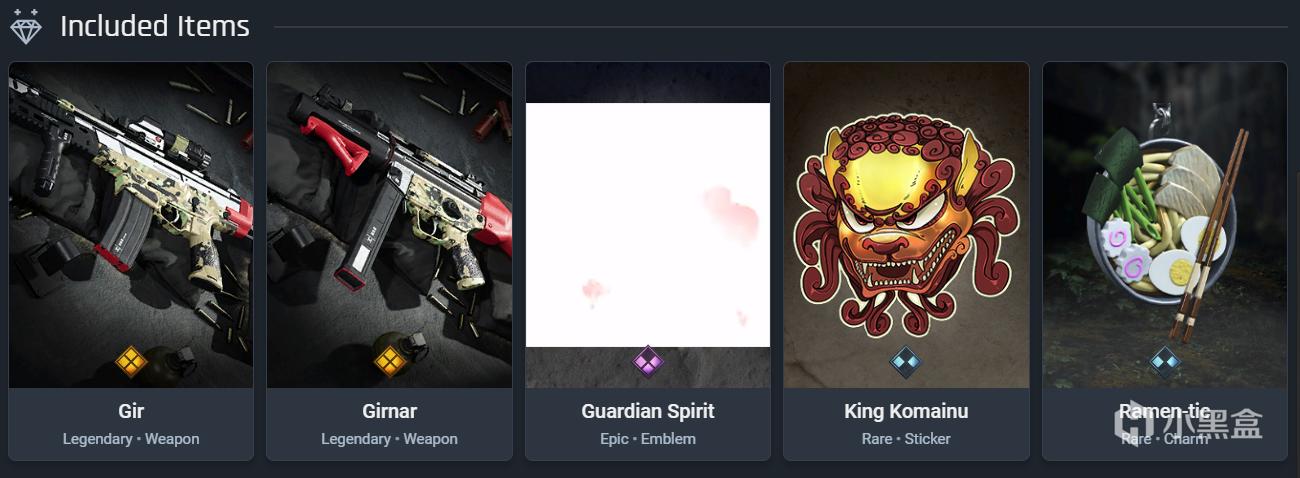Click the Legendary • Weapon label under Gir

[131, 439]
